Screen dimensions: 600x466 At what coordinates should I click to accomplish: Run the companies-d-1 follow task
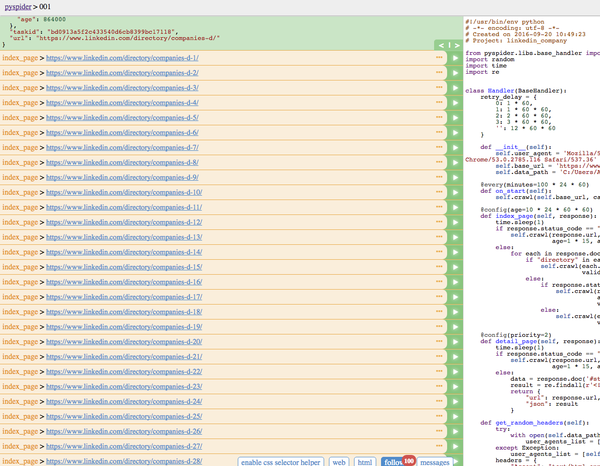coord(455,58)
